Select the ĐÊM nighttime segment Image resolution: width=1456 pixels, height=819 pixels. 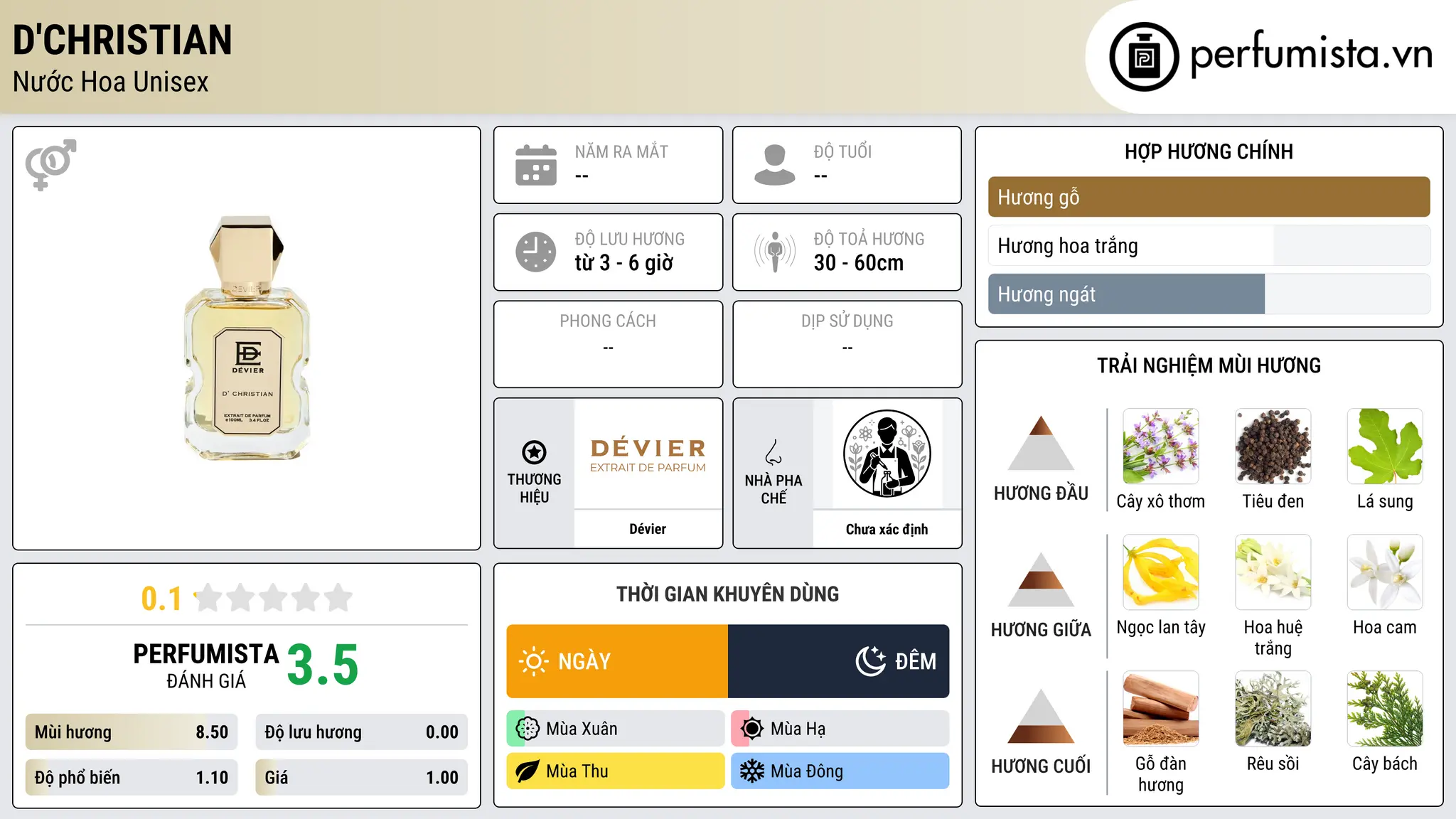pos(838,661)
